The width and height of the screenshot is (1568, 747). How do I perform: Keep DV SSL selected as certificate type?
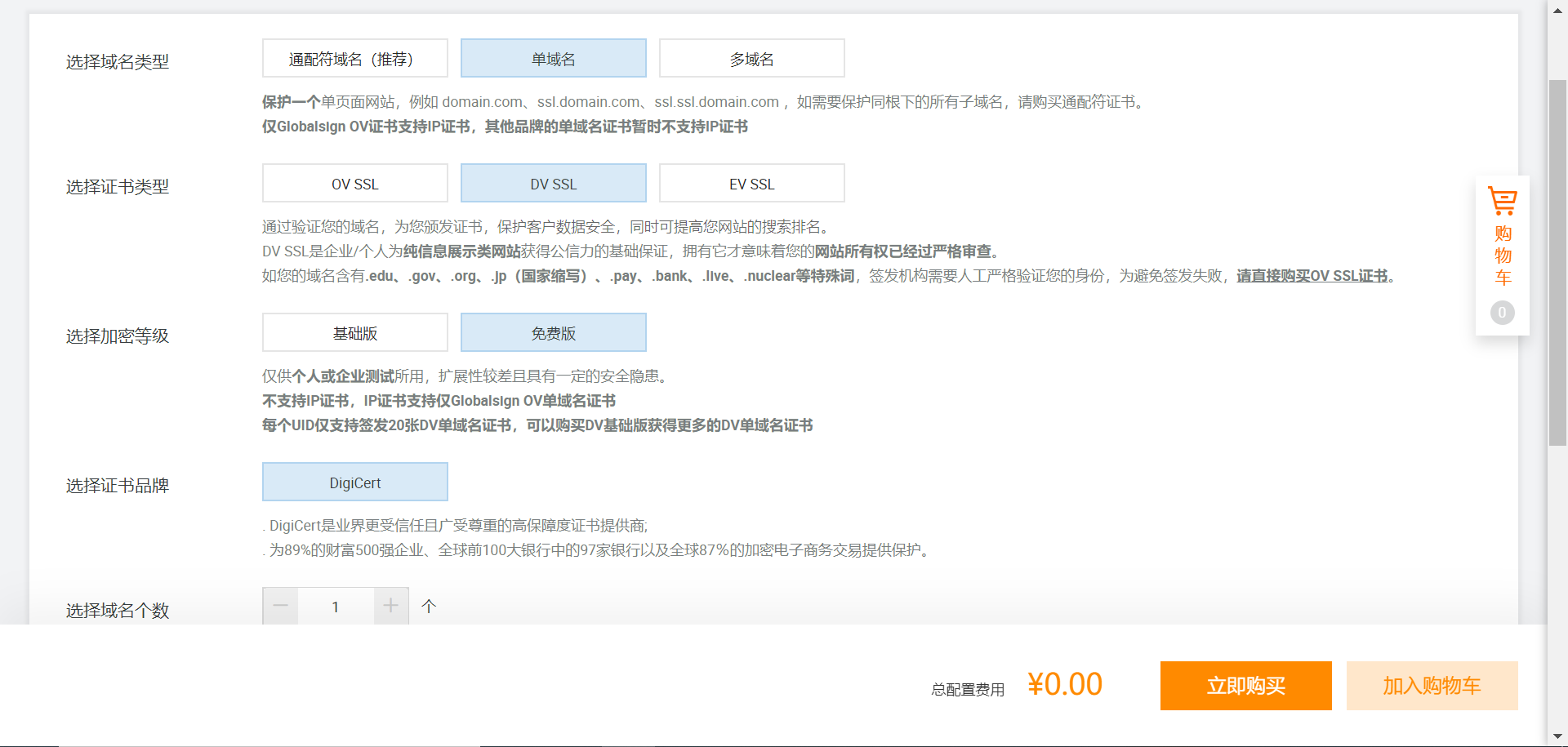pyautogui.click(x=553, y=183)
